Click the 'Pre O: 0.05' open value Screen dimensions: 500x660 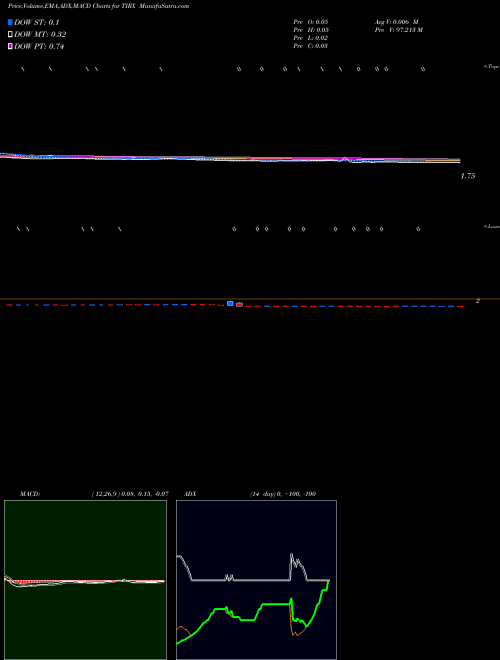coord(311,22)
